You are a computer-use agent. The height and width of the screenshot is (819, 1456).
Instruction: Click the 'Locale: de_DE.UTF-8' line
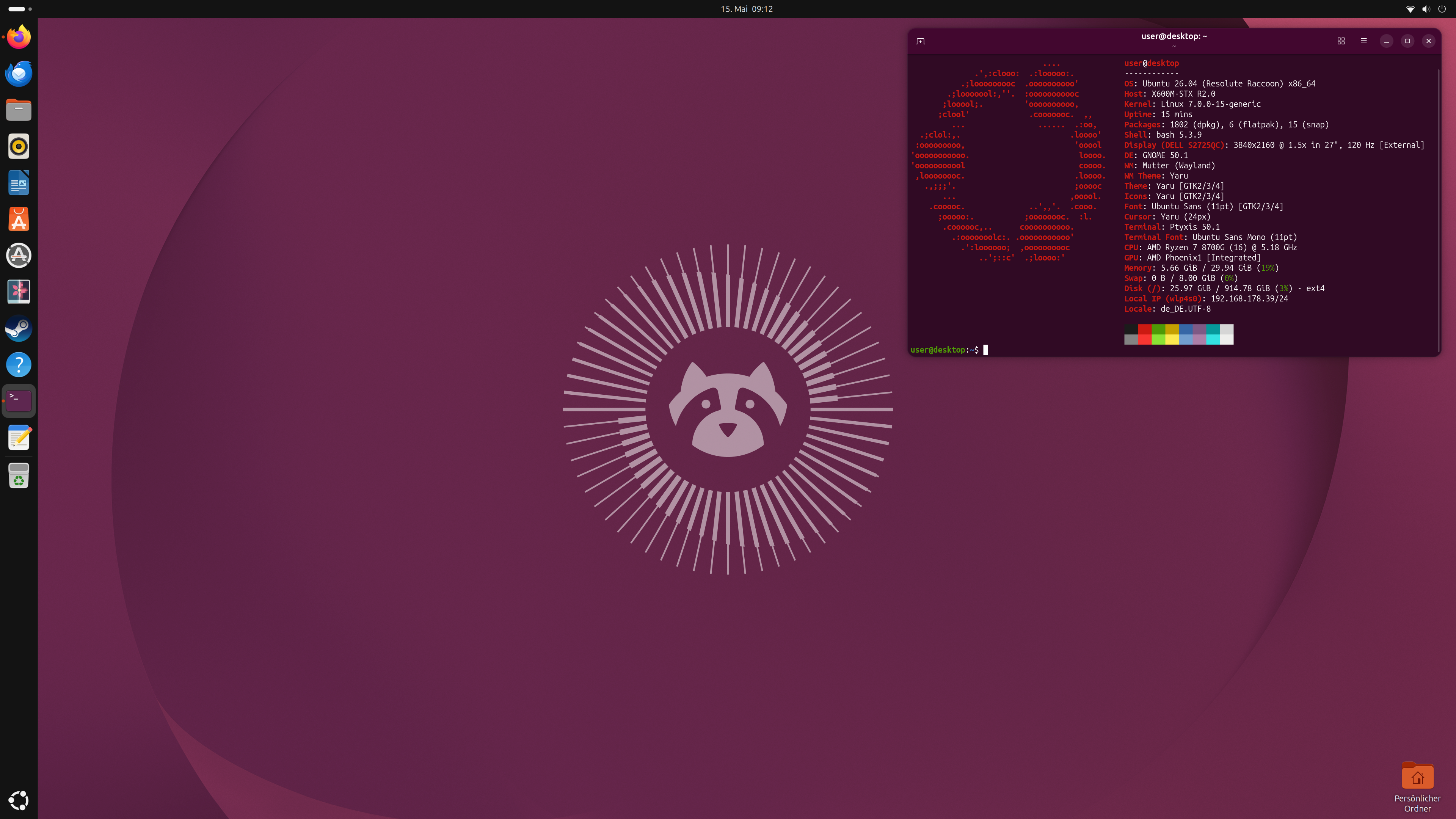point(1167,309)
